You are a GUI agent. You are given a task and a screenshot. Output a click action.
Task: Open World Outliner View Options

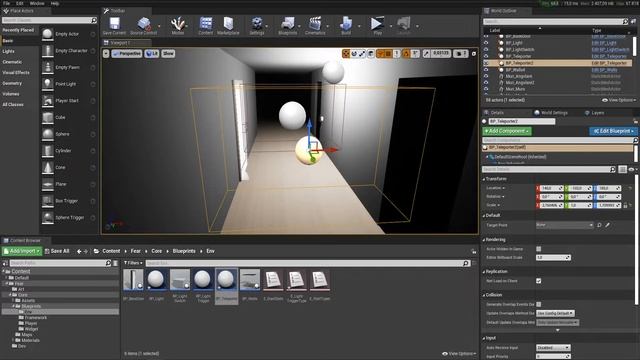pos(619,100)
